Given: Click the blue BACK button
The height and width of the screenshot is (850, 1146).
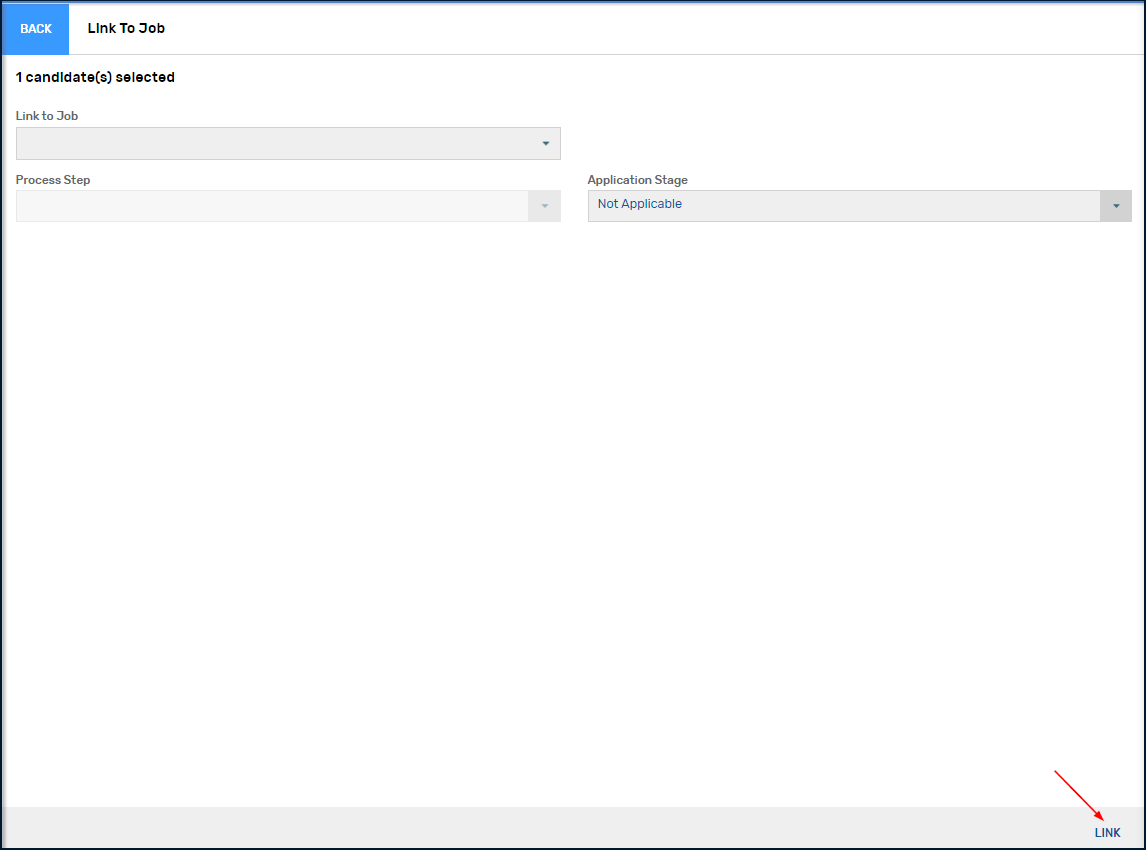Looking at the screenshot, I should click(x=36, y=29).
